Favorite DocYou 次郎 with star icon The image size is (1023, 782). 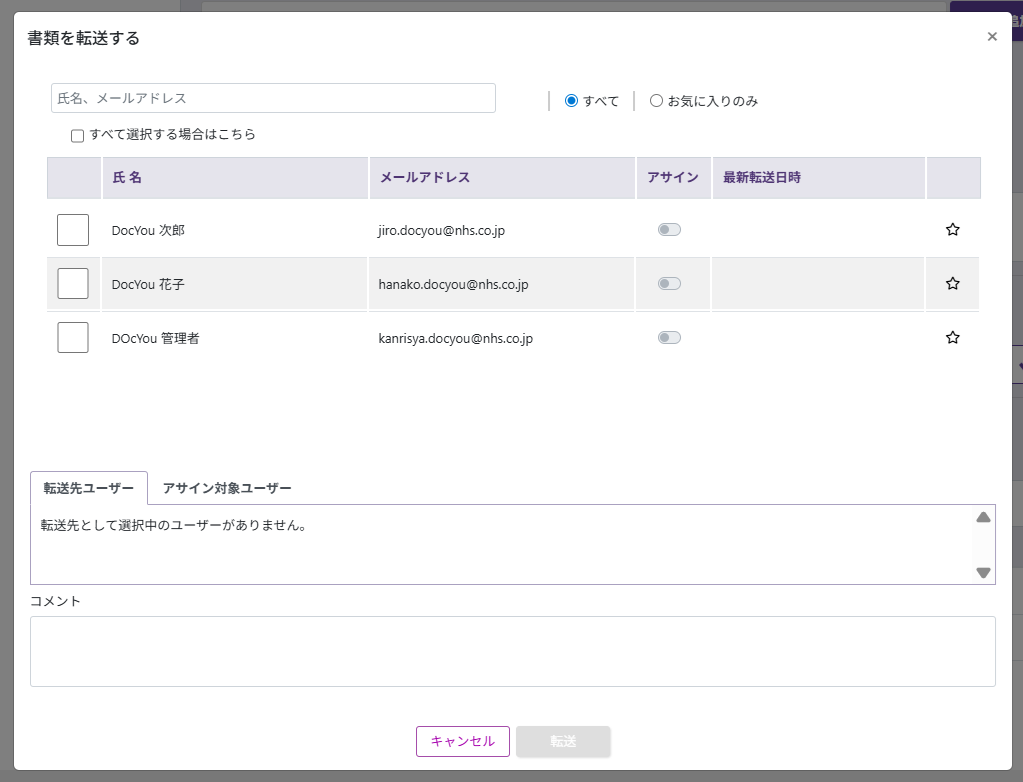click(x=952, y=230)
